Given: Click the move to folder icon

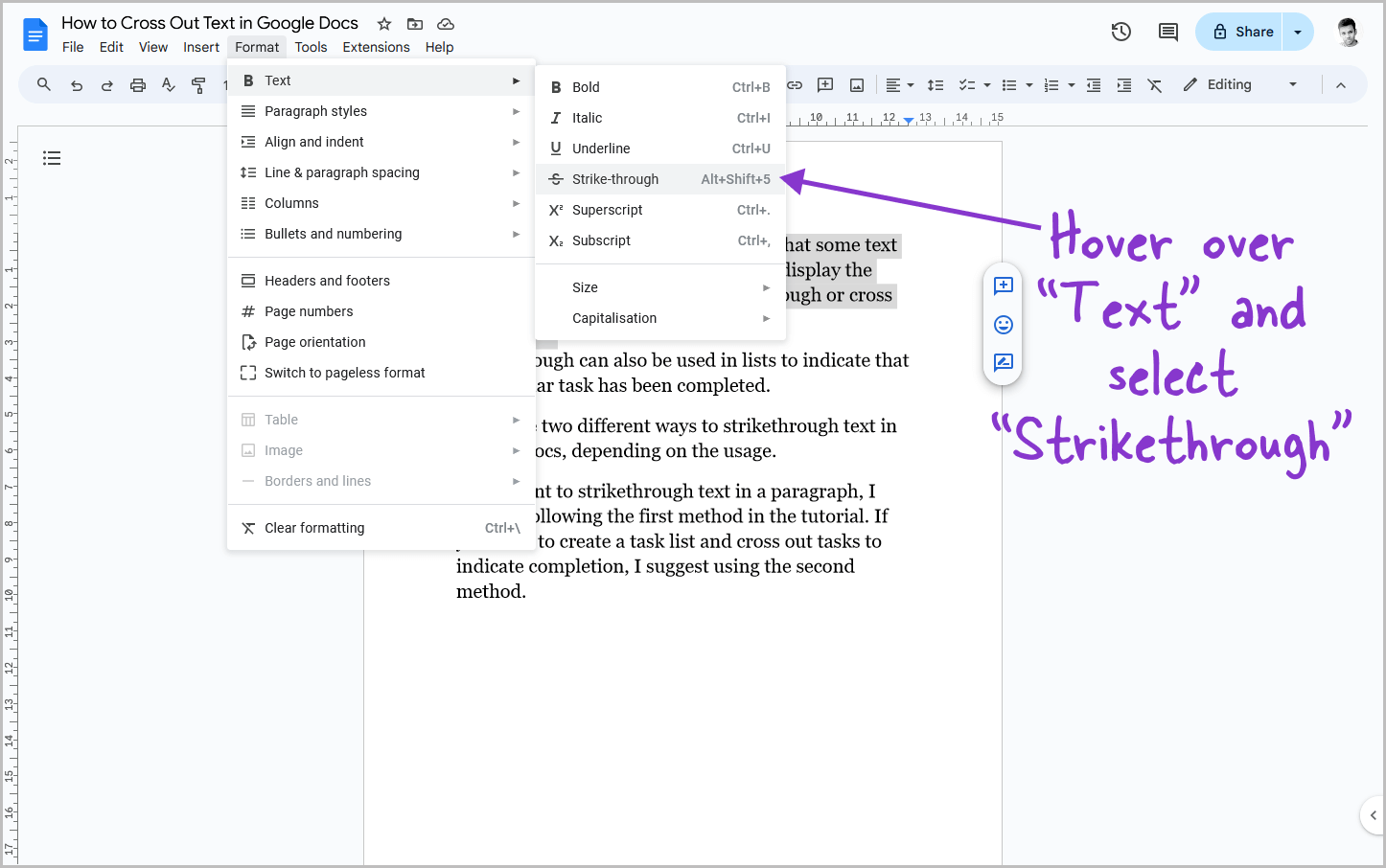Looking at the screenshot, I should pos(415,24).
